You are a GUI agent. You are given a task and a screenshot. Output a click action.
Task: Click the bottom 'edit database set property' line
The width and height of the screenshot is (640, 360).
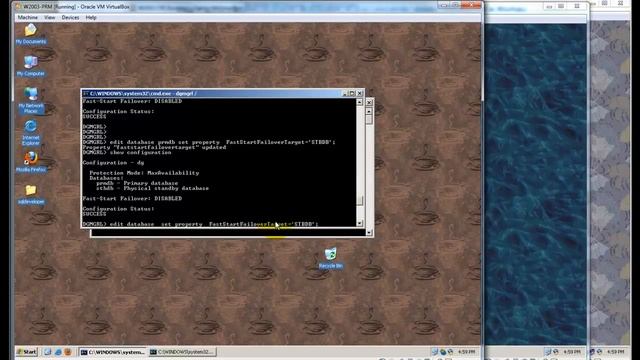pyautogui.click(x=200, y=224)
